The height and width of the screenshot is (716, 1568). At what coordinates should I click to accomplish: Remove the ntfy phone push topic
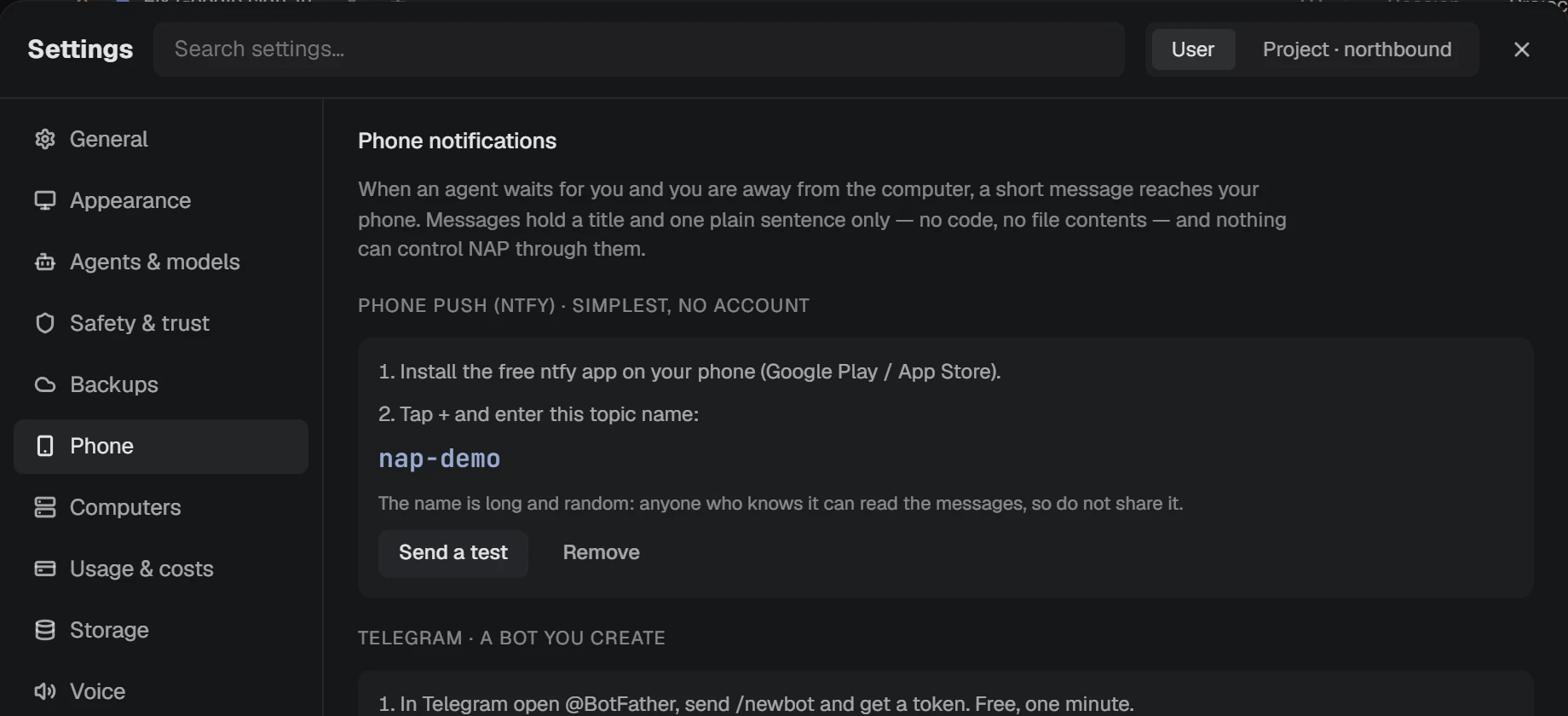[x=601, y=553]
